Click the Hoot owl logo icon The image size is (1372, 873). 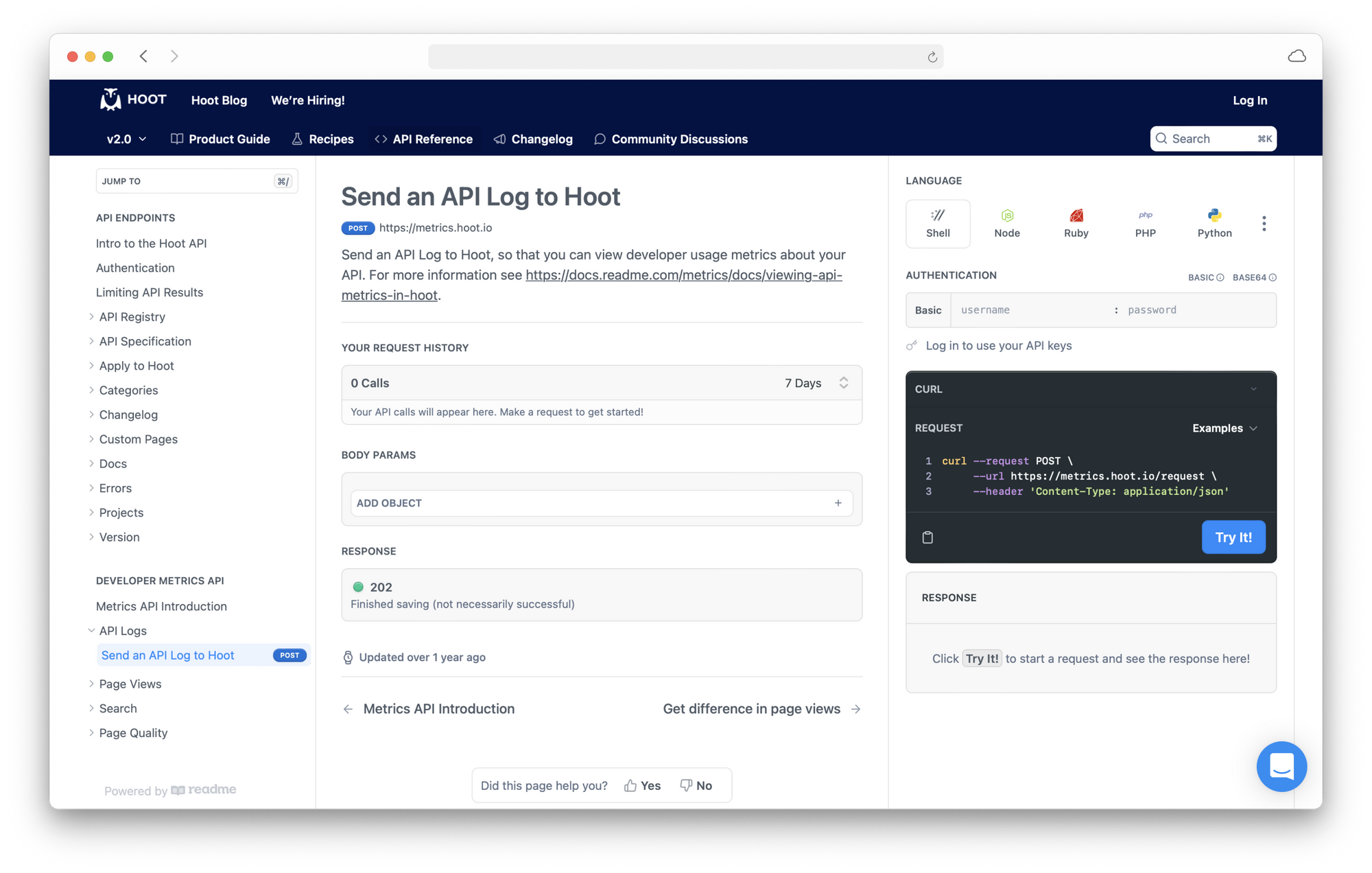click(111, 100)
